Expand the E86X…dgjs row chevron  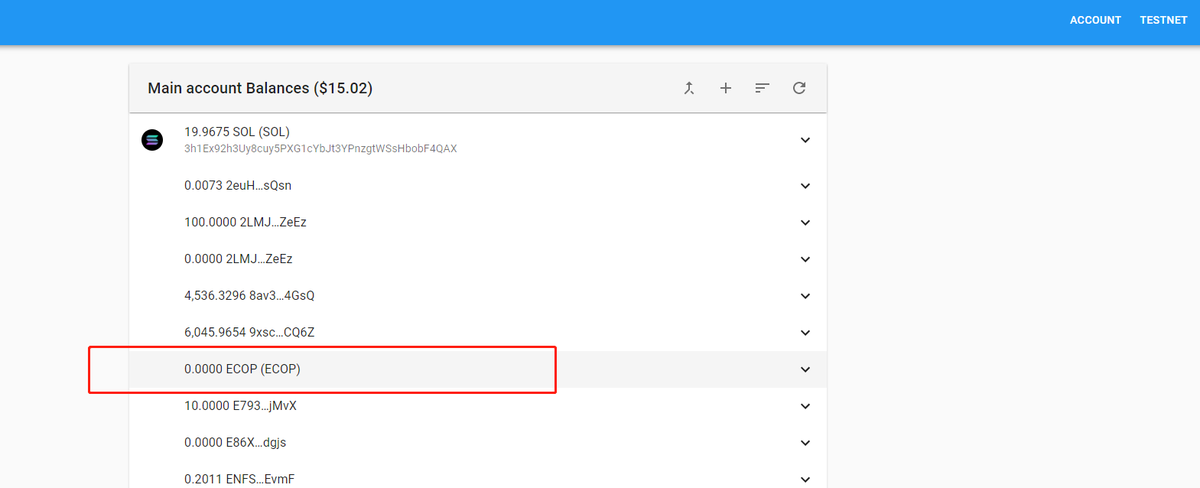pyautogui.click(x=806, y=443)
